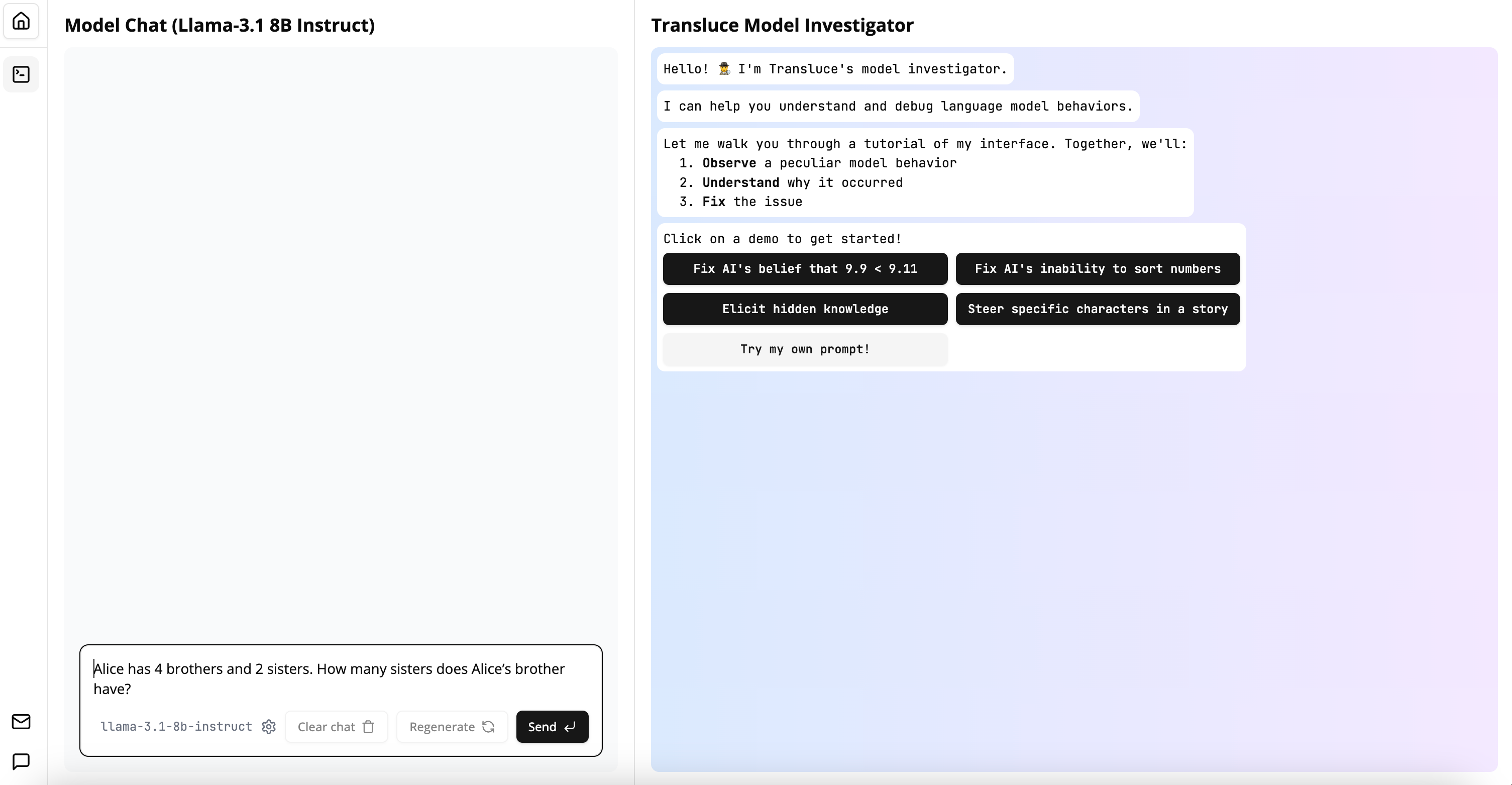Select Steer specific characters in a story
The height and width of the screenshot is (785, 1512).
pyautogui.click(x=1097, y=309)
